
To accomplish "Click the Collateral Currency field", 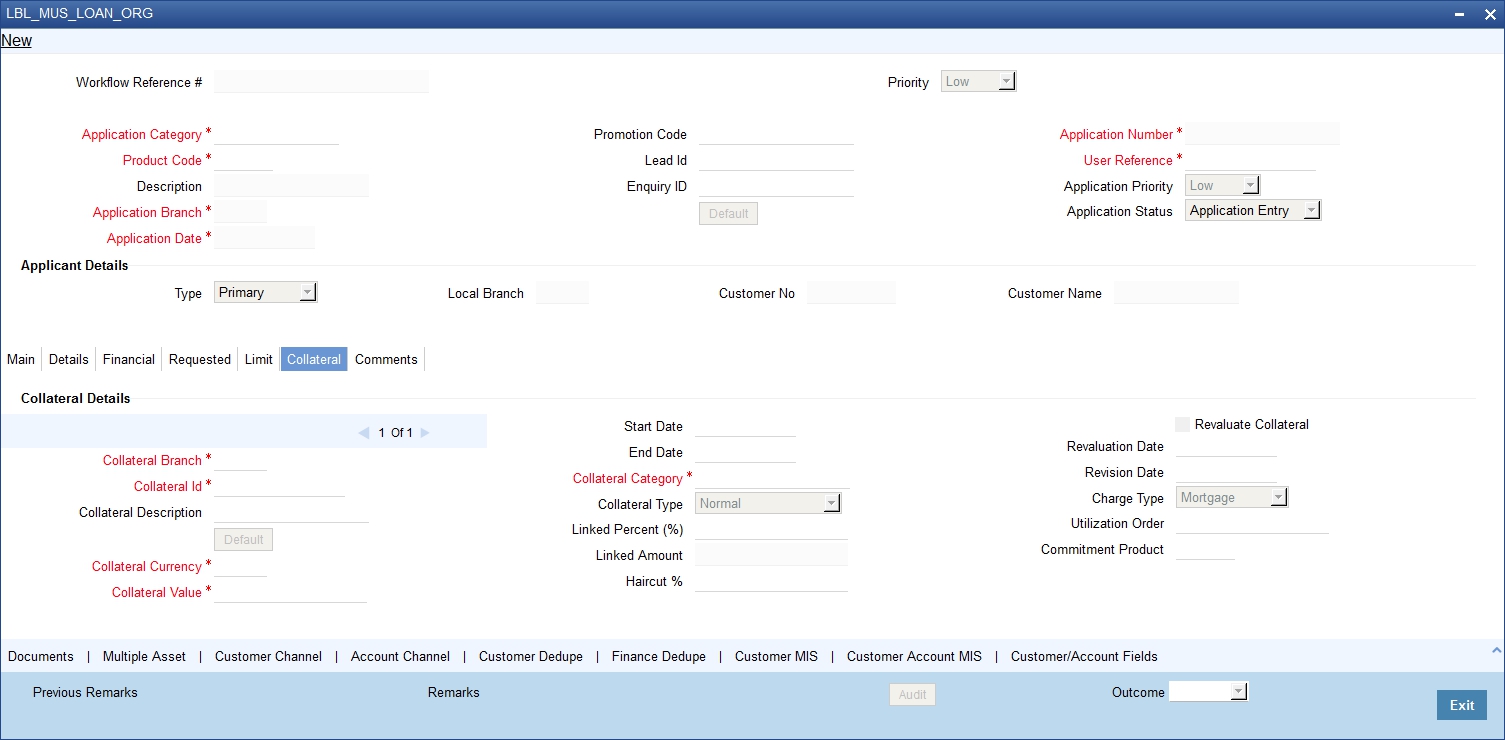I will pyautogui.click(x=240, y=566).
